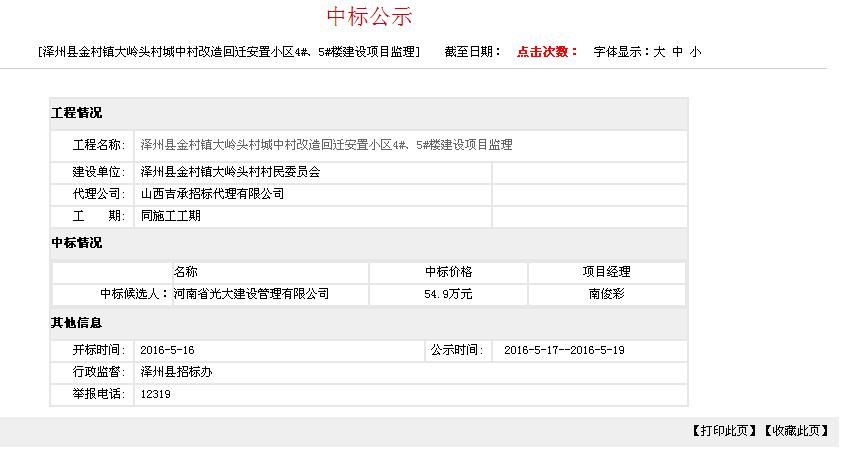Set font display to large 大
The width and height of the screenshot is (844, 464).
659,52
